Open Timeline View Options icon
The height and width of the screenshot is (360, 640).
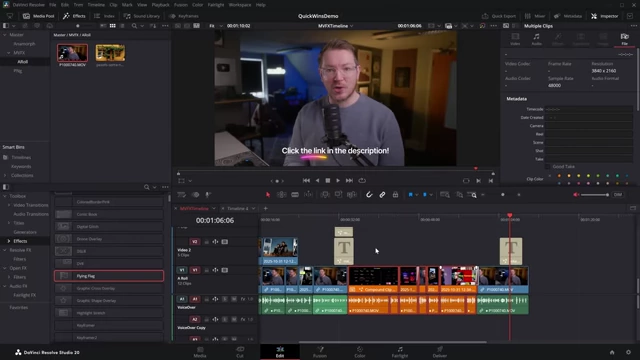[182, 195]
